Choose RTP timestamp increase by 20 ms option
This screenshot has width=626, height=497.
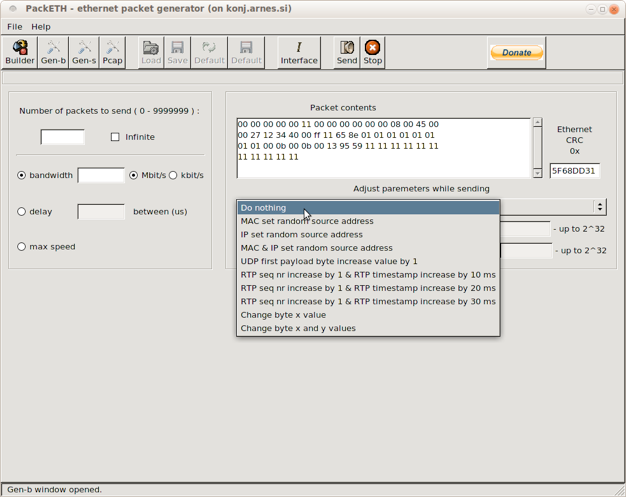368,288
